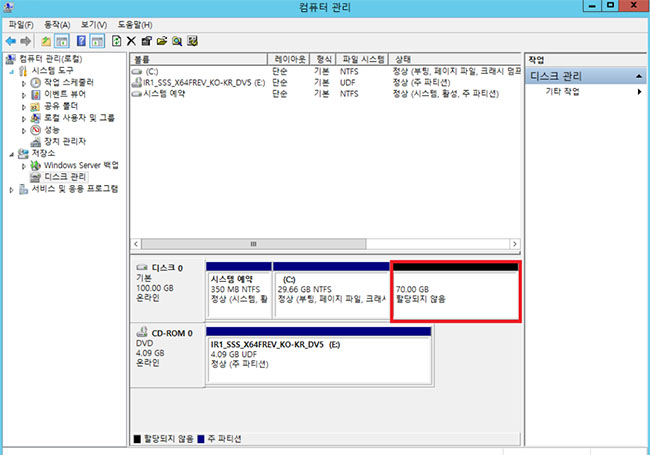This screenshot has width=650, height=455.
Task: Click the 형식 column header
Action: pos(323,59)
